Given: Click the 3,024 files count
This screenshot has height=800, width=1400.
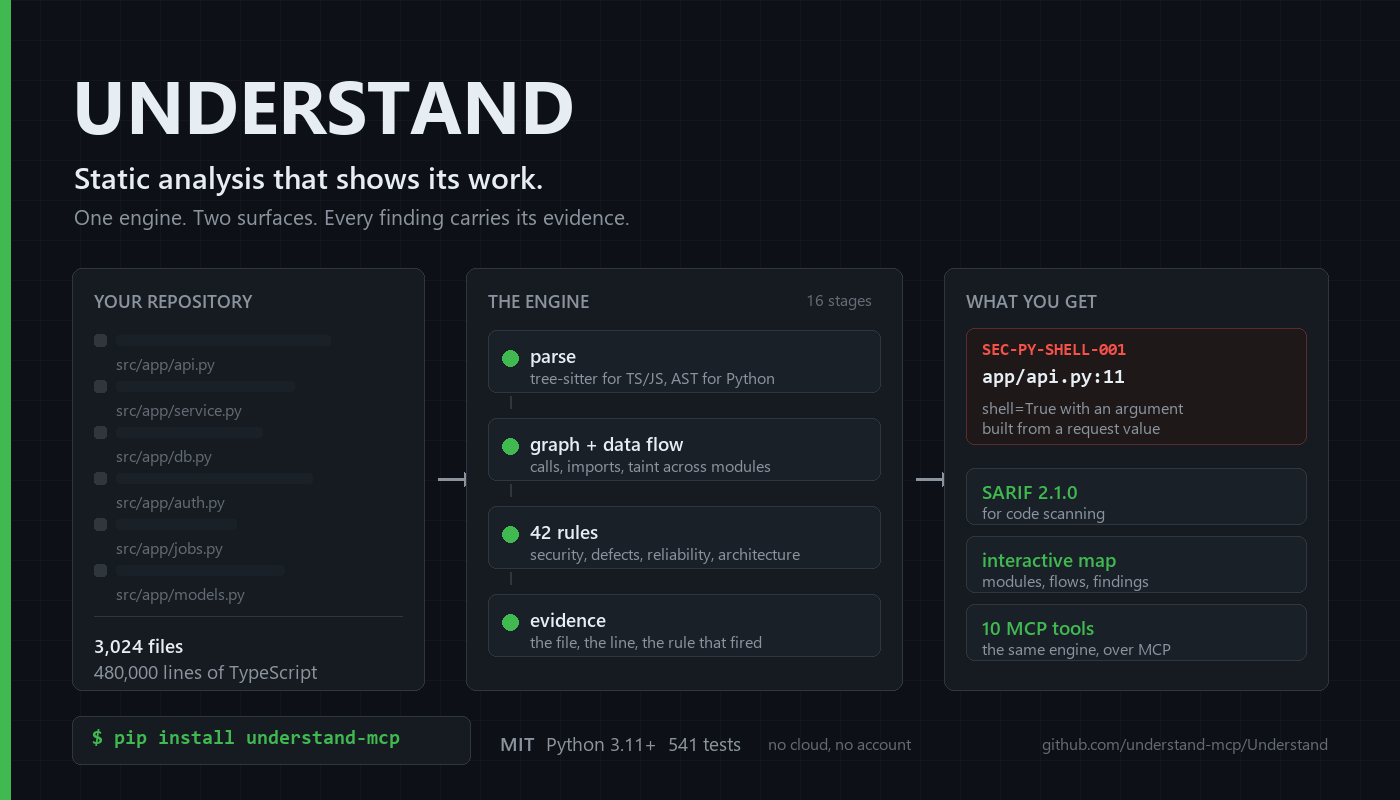Looking at the screenshot, I should [138, 647].
